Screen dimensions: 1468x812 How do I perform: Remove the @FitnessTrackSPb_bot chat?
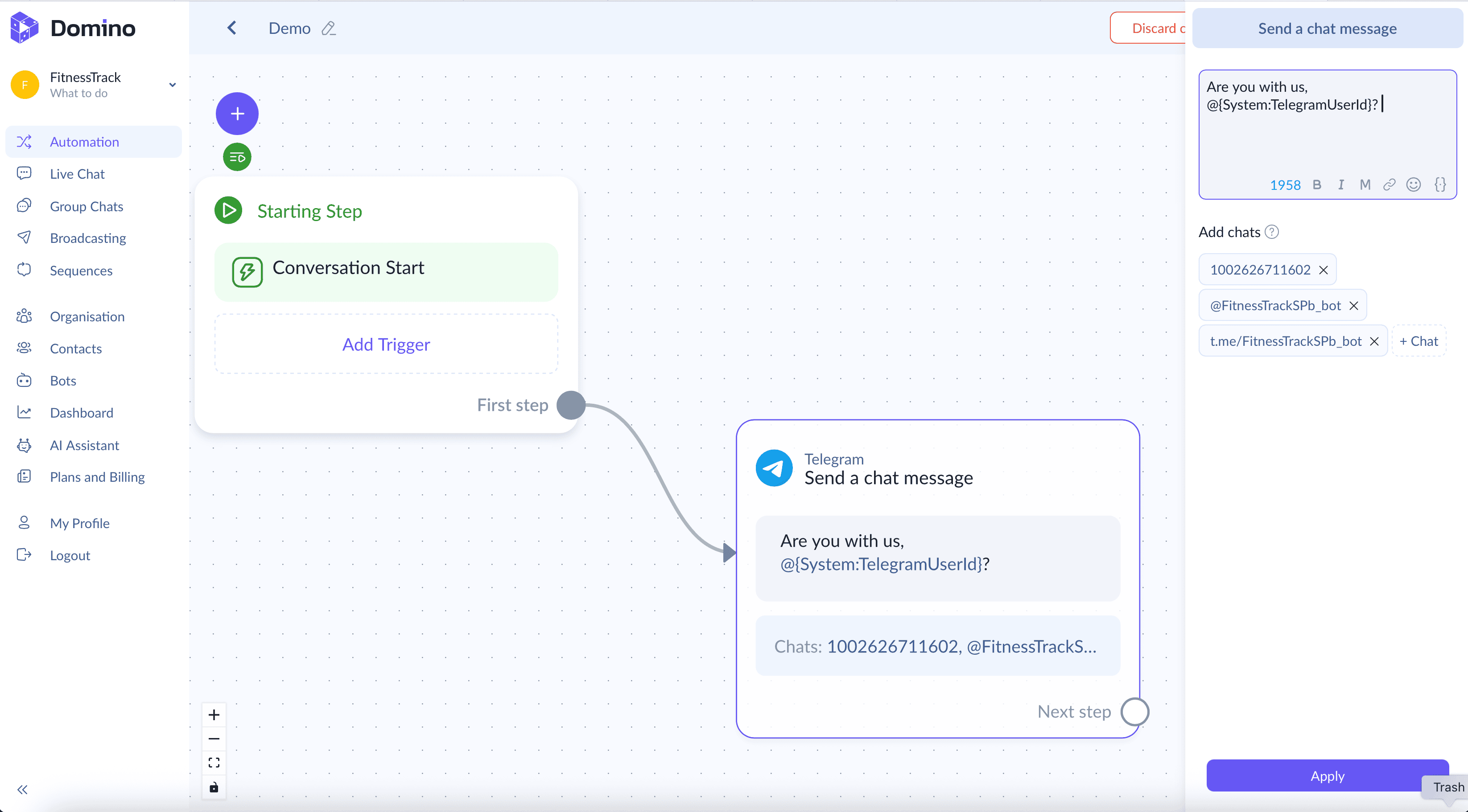pos(1353,306)
